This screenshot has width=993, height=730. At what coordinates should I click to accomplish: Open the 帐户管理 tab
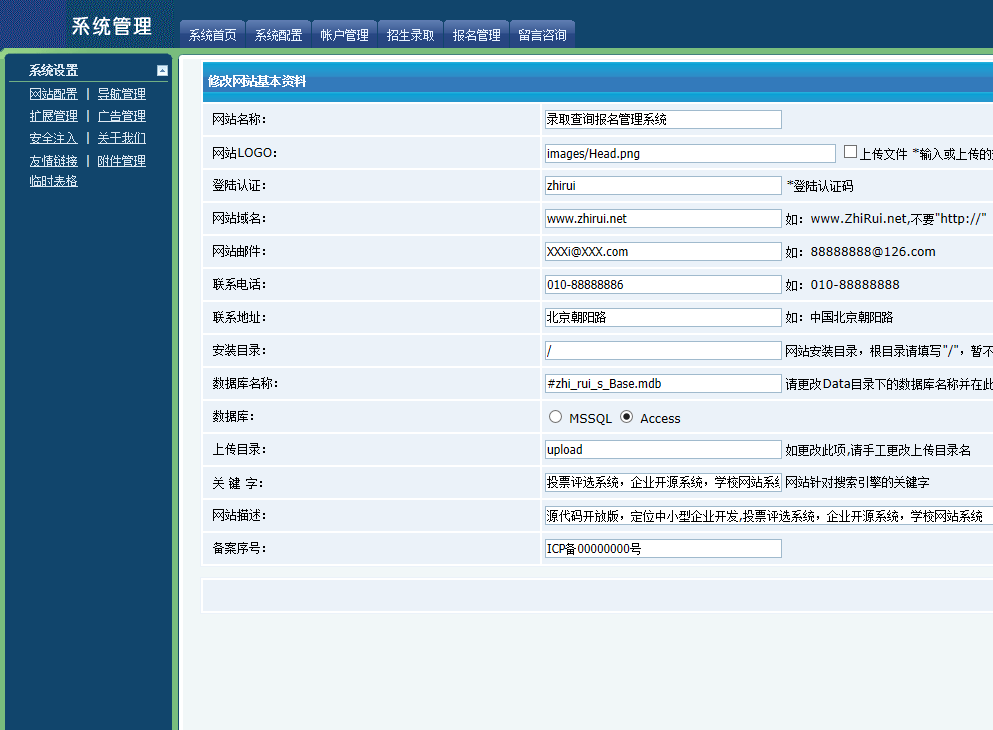tap(345, 35)
